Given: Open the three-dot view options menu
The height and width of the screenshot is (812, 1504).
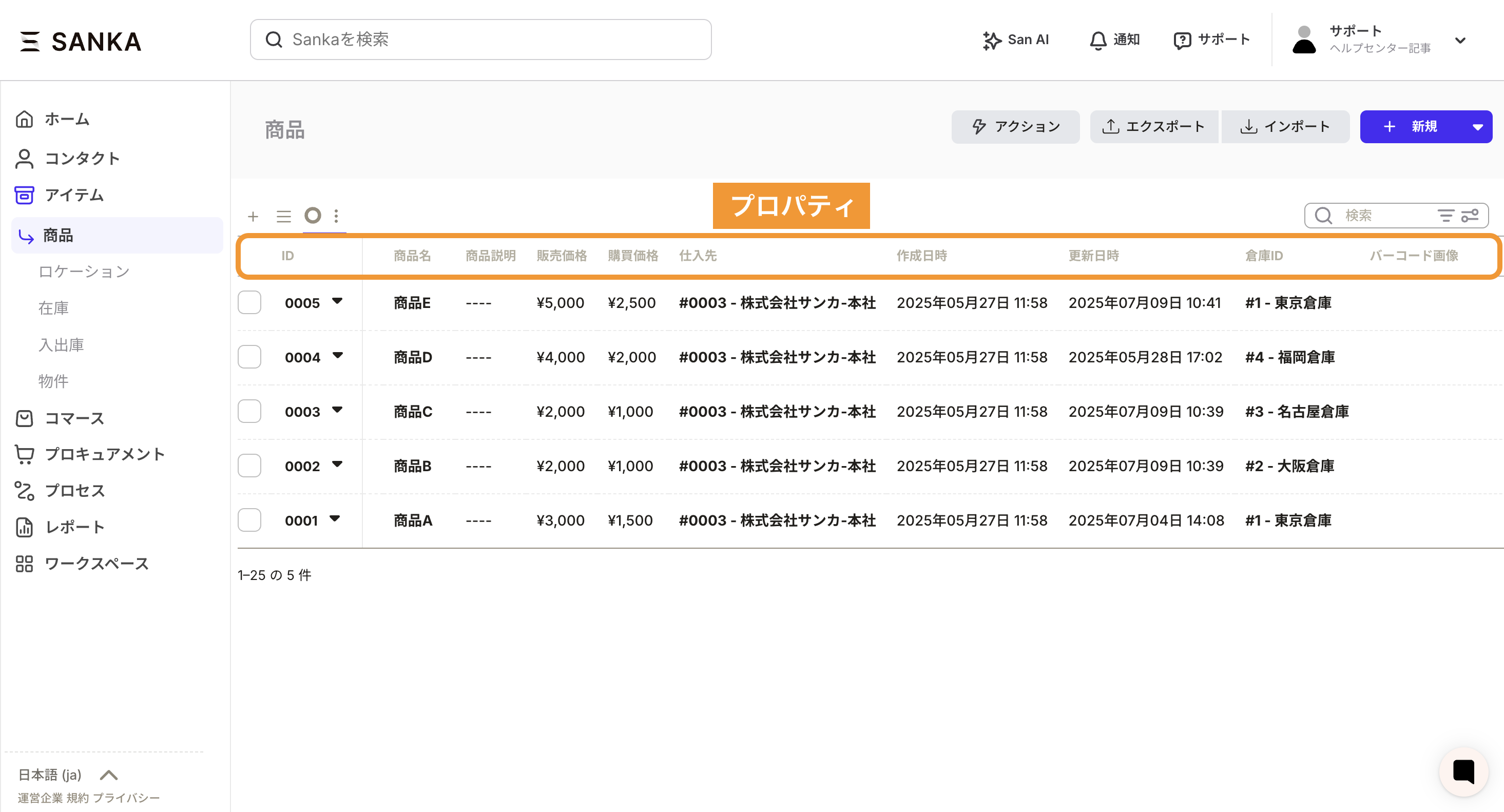Looking at the screenshot, I should point(336,216).
